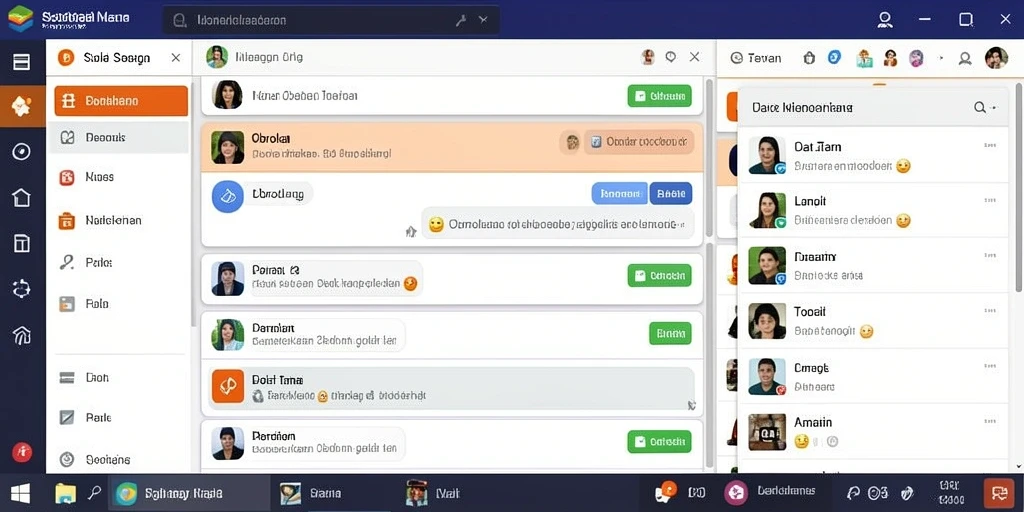1024x512 pixels.
Task: Click the green button in the top message row
Action: tap(660, 96)
